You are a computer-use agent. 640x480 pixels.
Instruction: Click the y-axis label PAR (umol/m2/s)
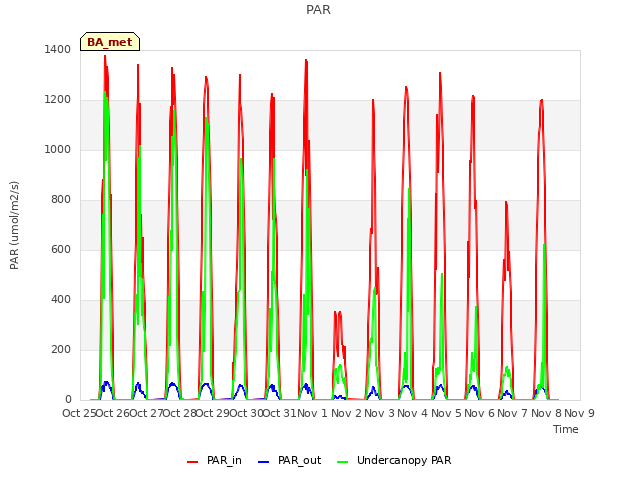coord(14,225)
